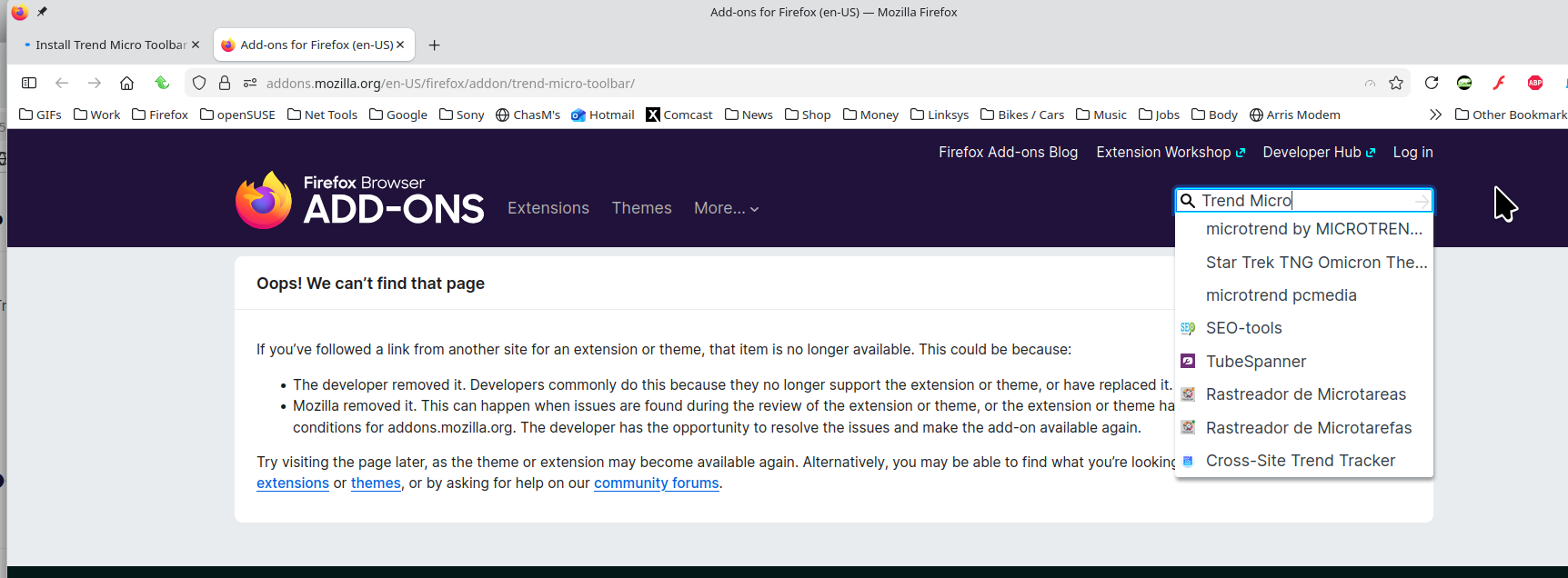Click into the Trend Micro search field
1568x578 pixels.
click(1305, 201)
